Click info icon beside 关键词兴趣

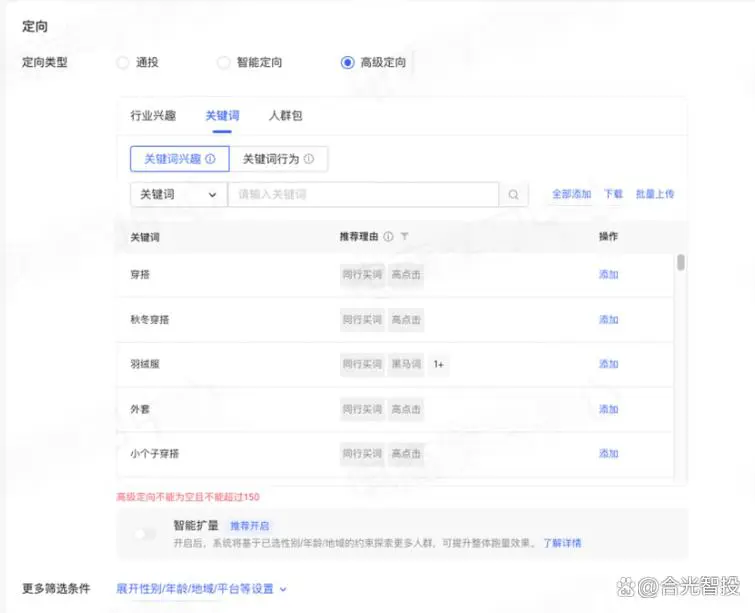[x=210, y=159]
